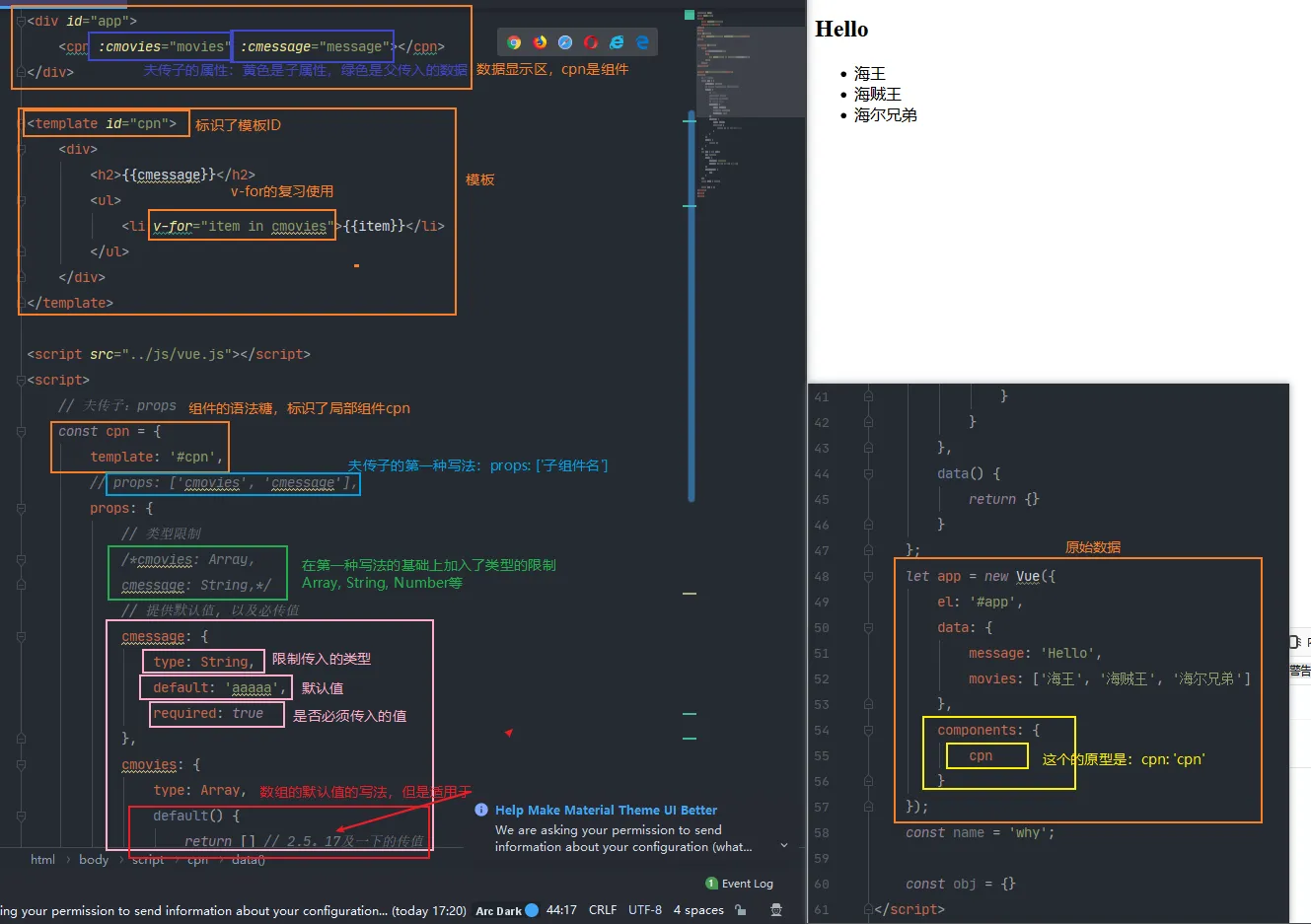Open preview in Chrome browser icon

pos(514,42)
